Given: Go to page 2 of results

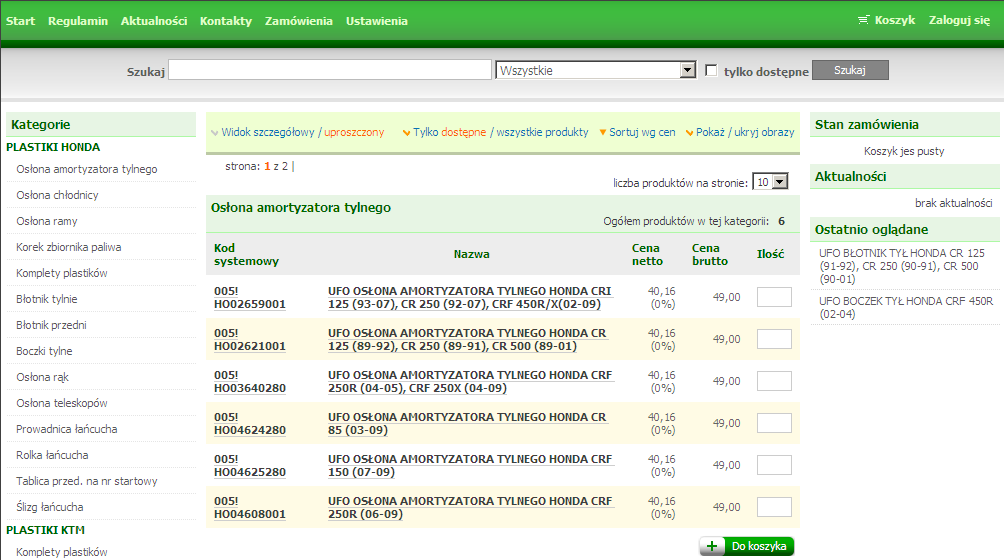Looking at the screenshot, I should [285, 166].
